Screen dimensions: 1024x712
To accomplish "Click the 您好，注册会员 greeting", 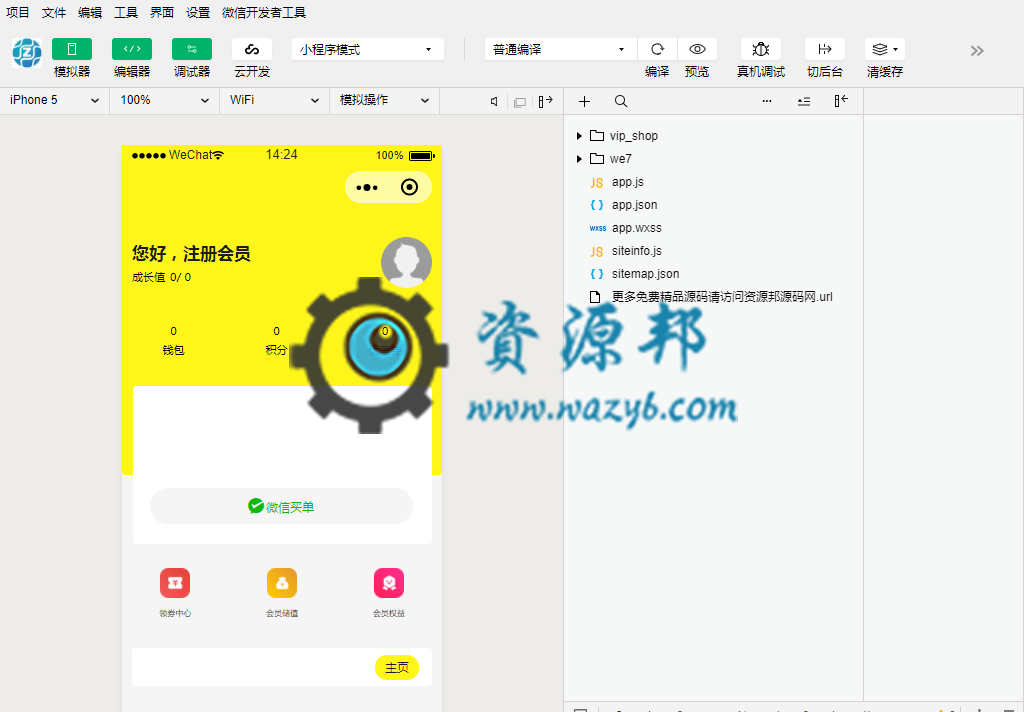I will pos(191,253).
